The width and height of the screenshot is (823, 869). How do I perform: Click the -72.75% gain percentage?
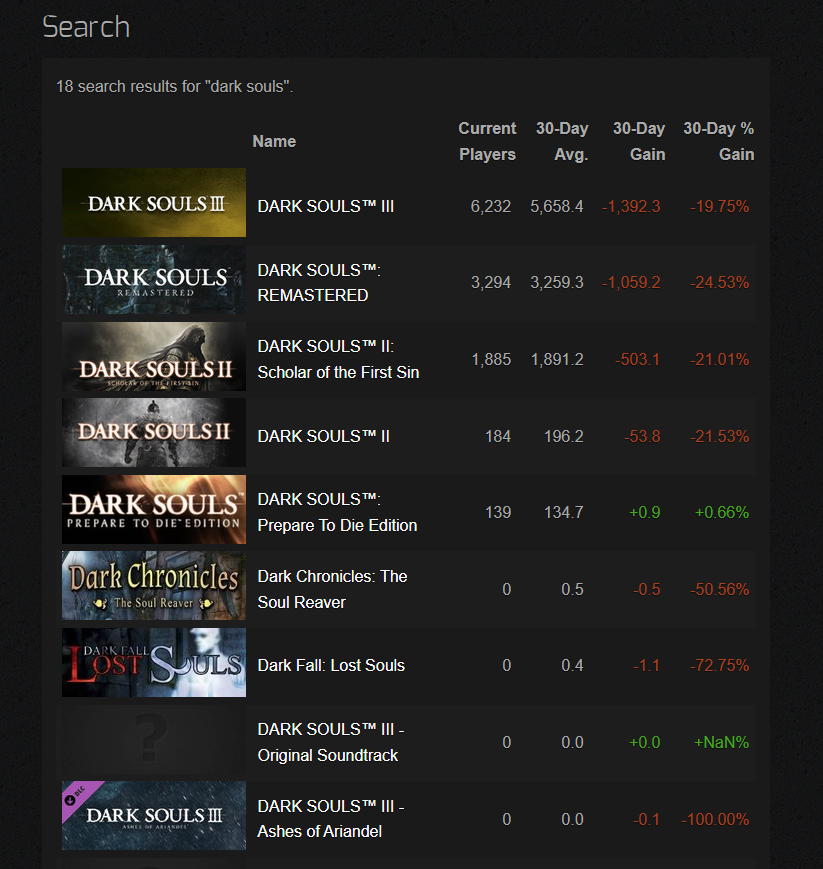coord(719,665)
